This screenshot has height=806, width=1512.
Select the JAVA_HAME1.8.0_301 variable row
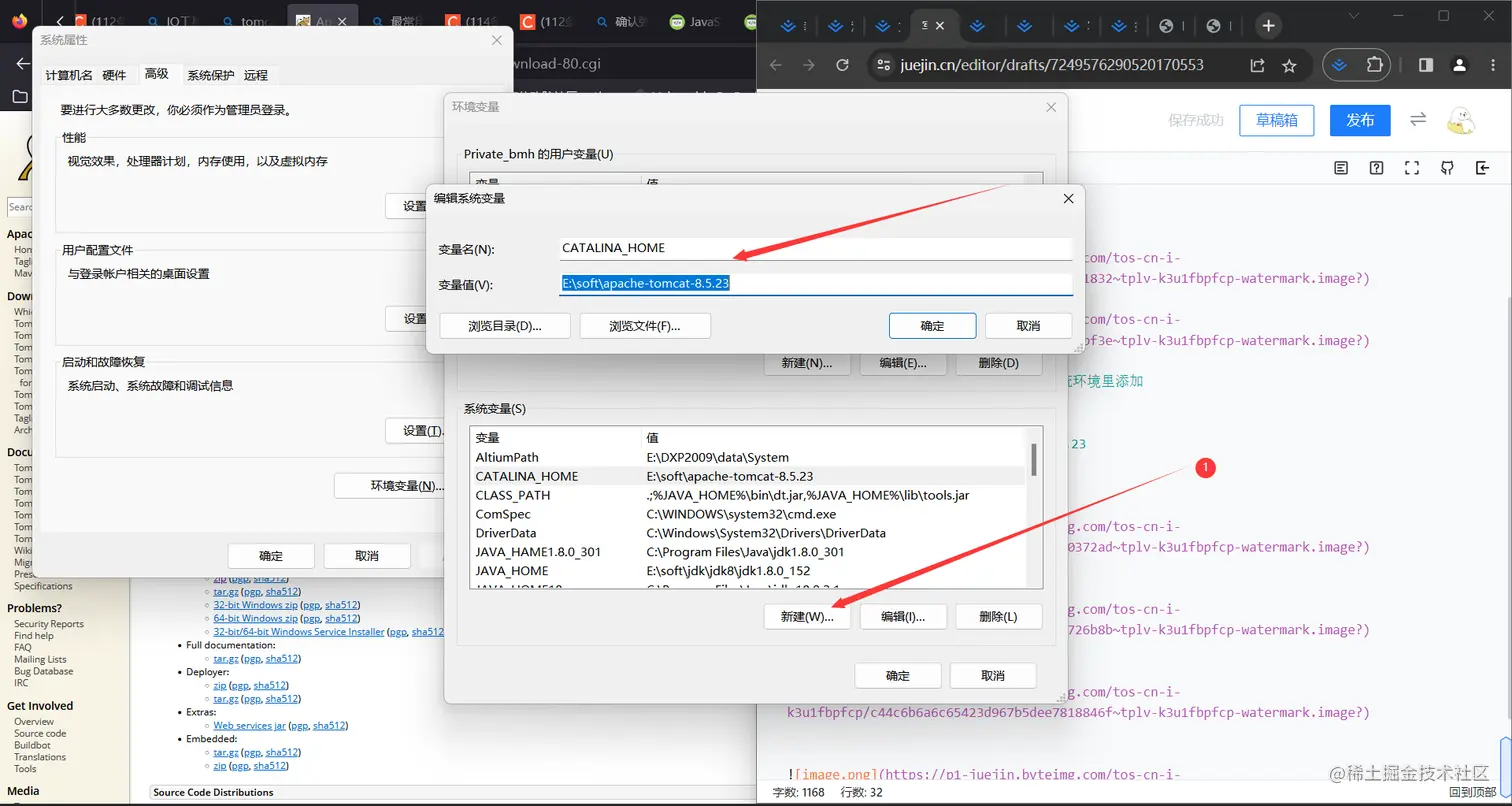click(748, 552)
